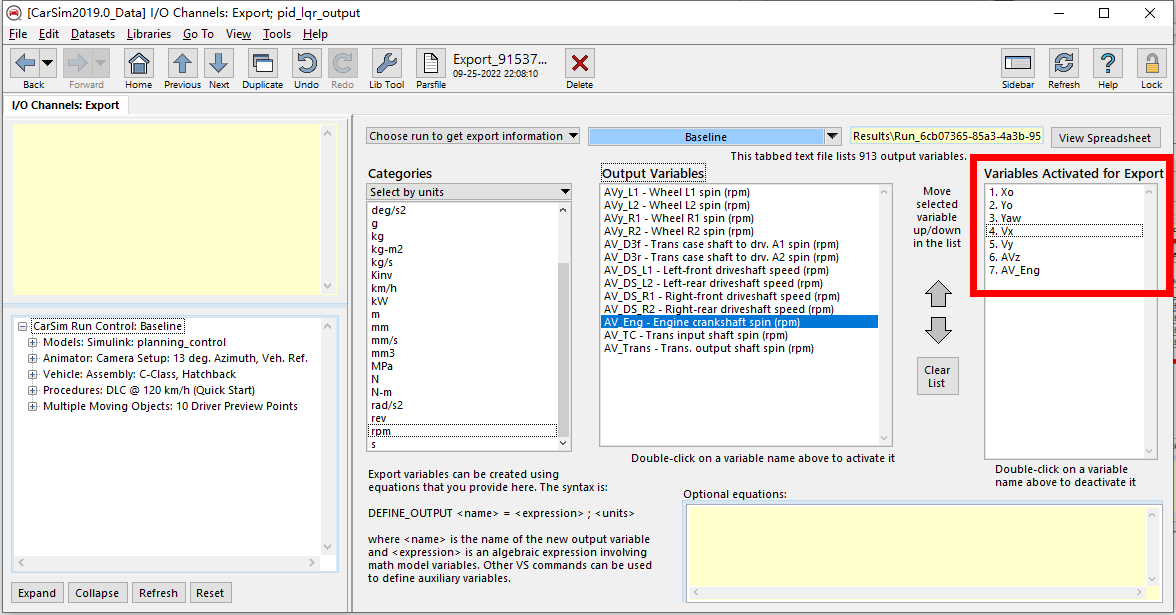Go to the Home screen icon
1176x615 pixels.
[x=139, y=63]
